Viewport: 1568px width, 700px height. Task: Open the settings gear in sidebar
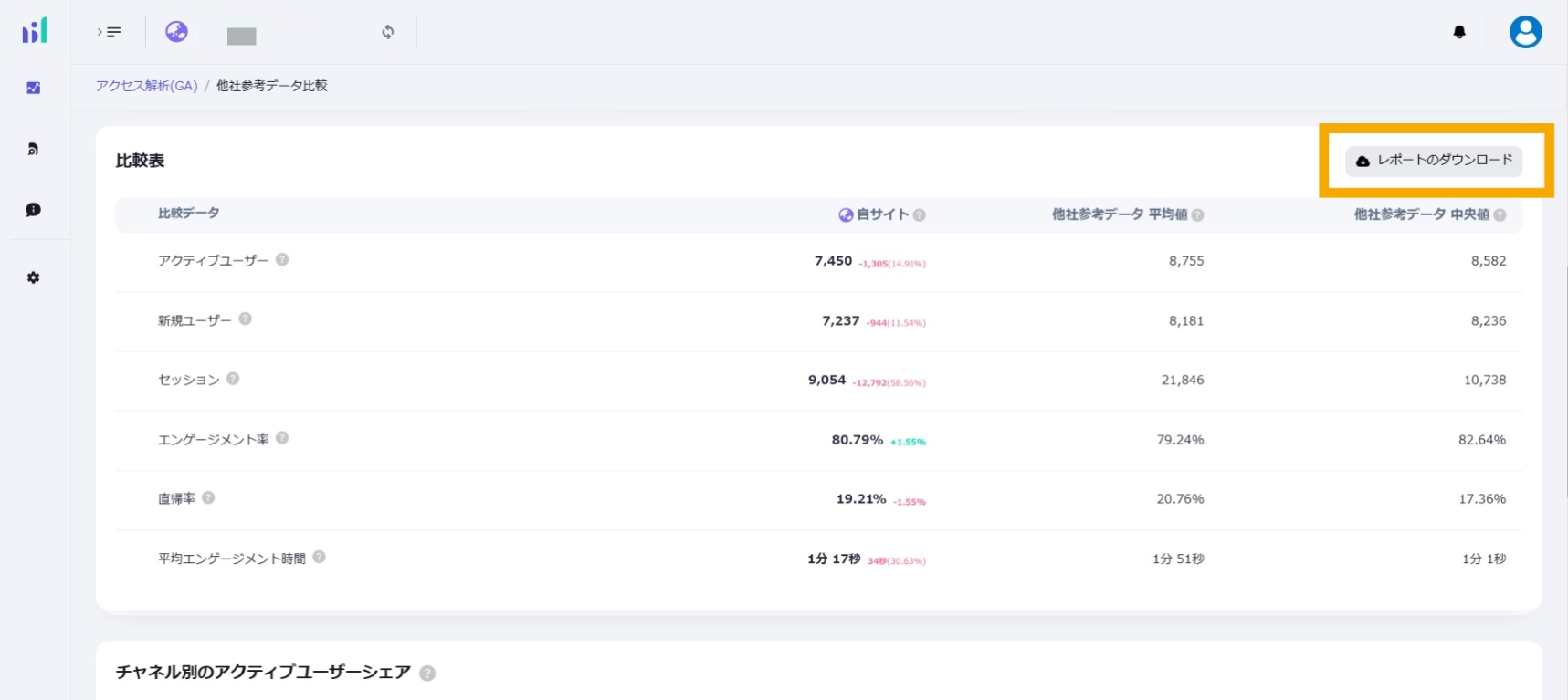[x=34, y=277]
